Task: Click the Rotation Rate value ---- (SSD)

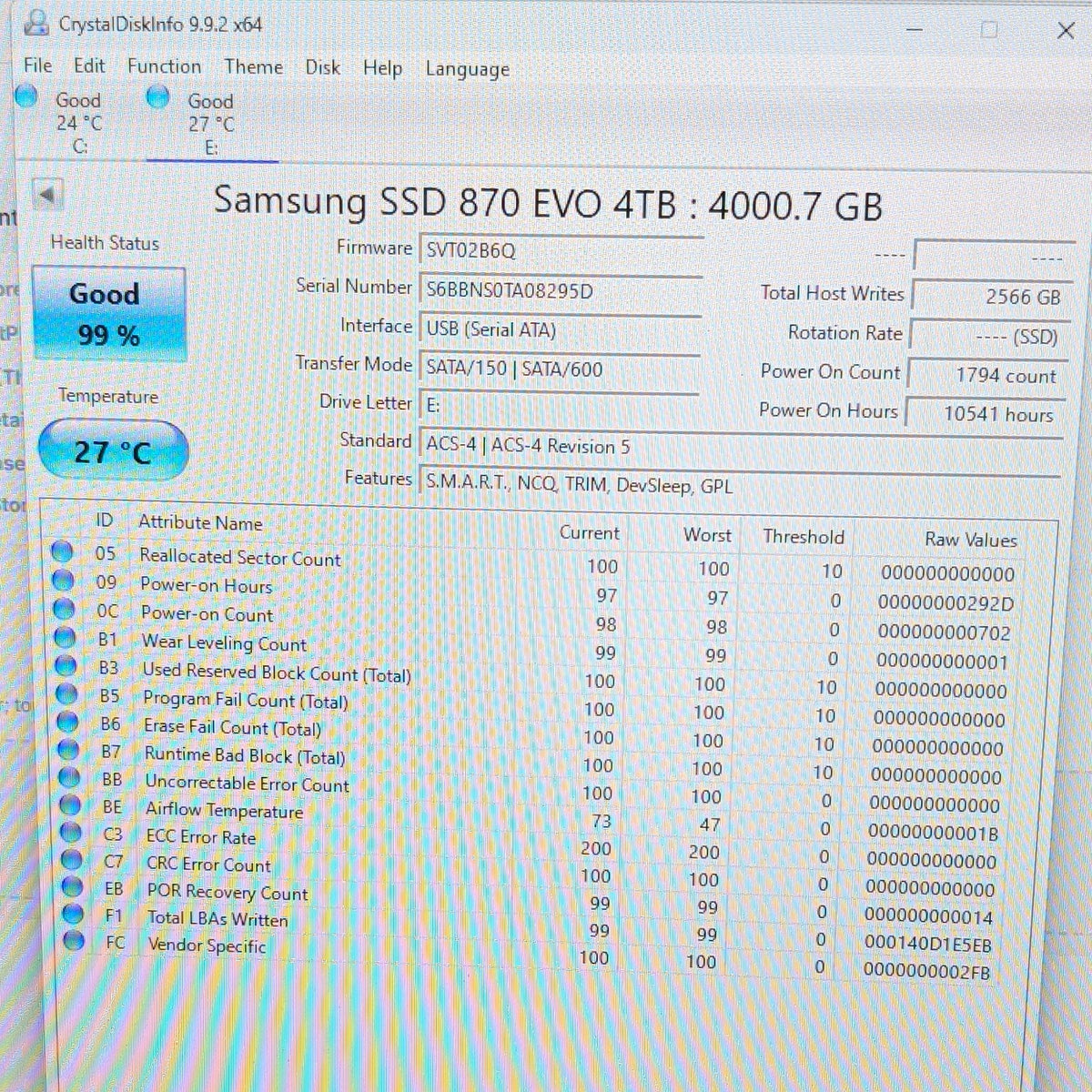Action: pos(989,337)
